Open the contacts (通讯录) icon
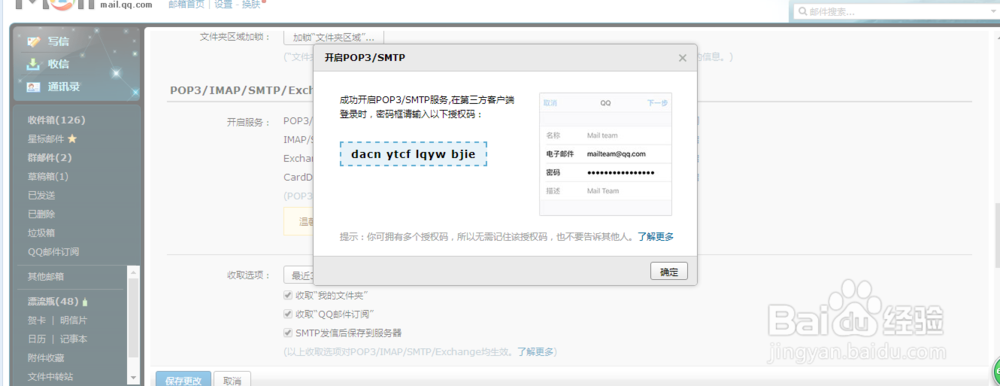 [33, 87]
